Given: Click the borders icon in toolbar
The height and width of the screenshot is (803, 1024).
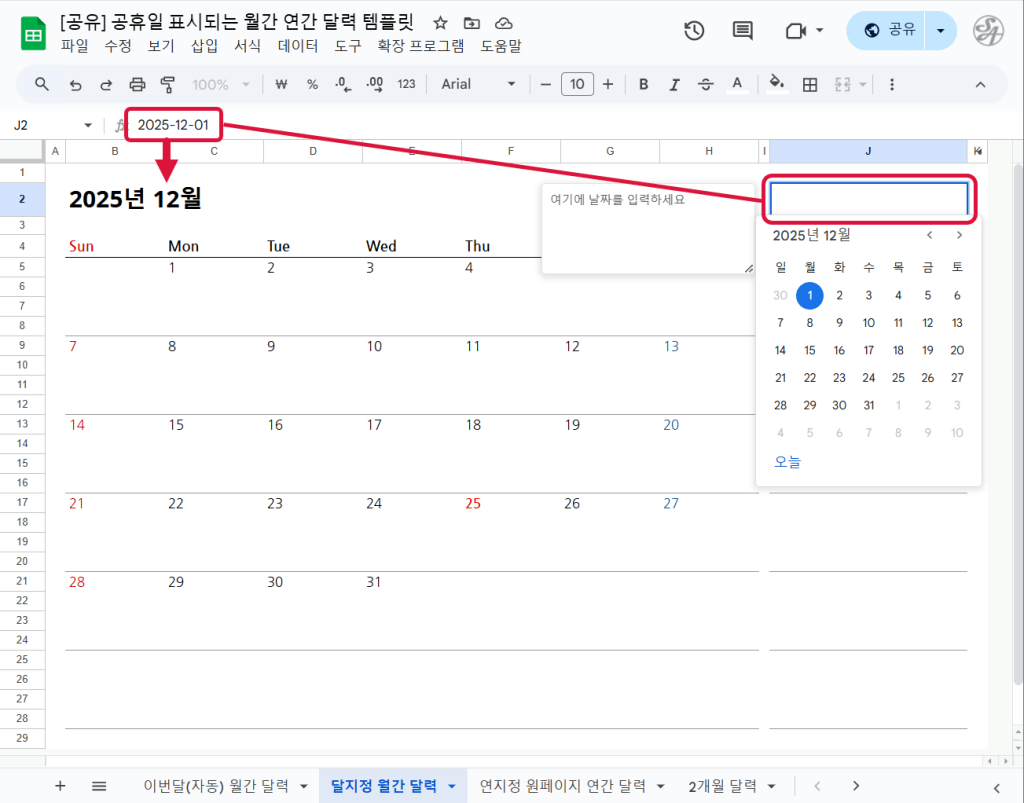Looking at the screenshot, I should click(811, 85).
